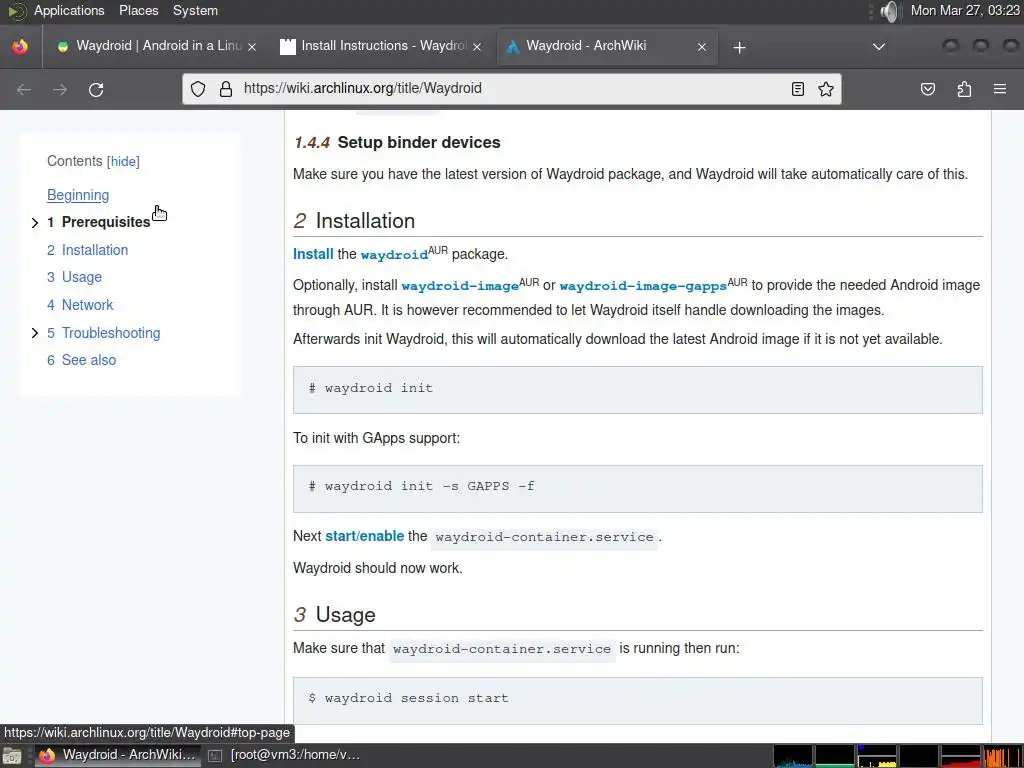Switch to root@vm3 terminal taskbar window
The width and height of the screenshot is (1024, 768).
[x=284, y=756]
